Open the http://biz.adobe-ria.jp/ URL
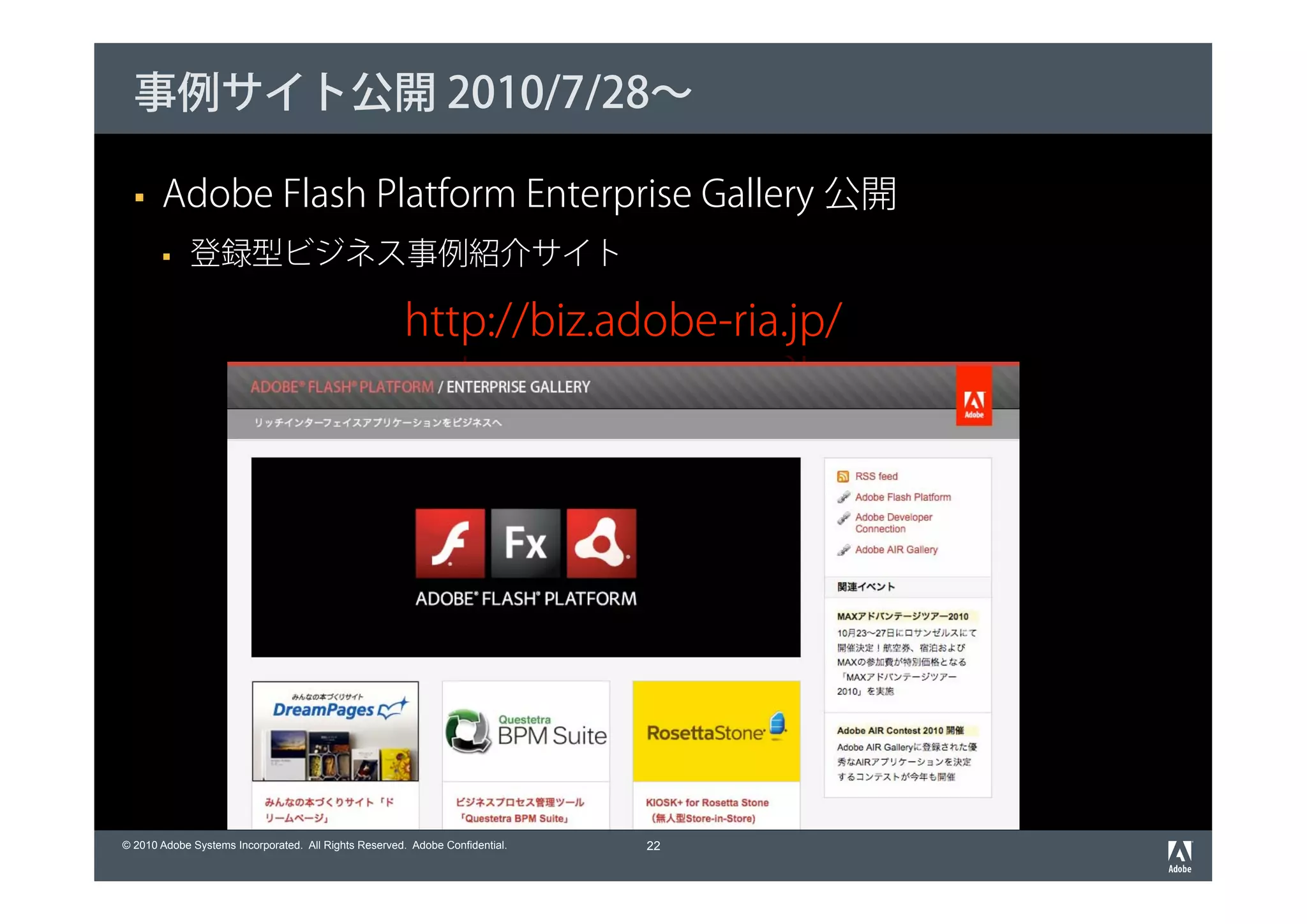The height and width of the screenshot is (924, 1307). (x=624, y=320)
